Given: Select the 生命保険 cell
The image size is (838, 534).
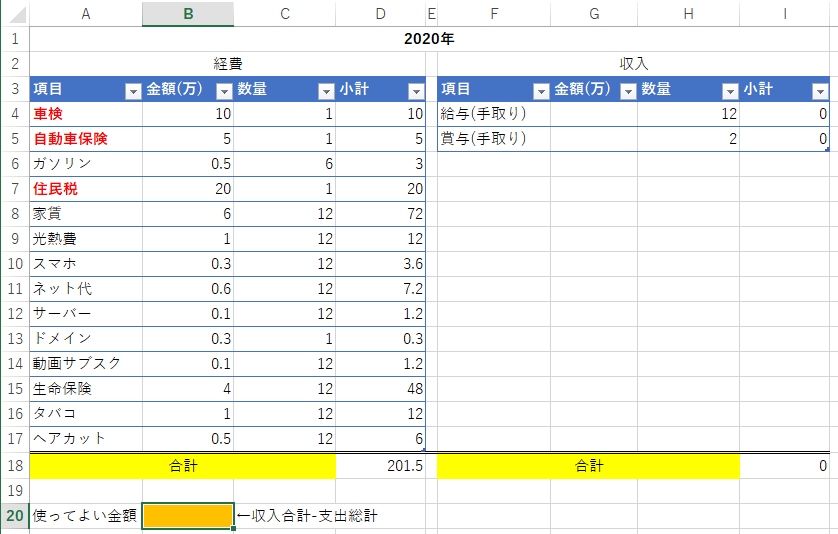Looking at the screenshot, I should (86, 389).
